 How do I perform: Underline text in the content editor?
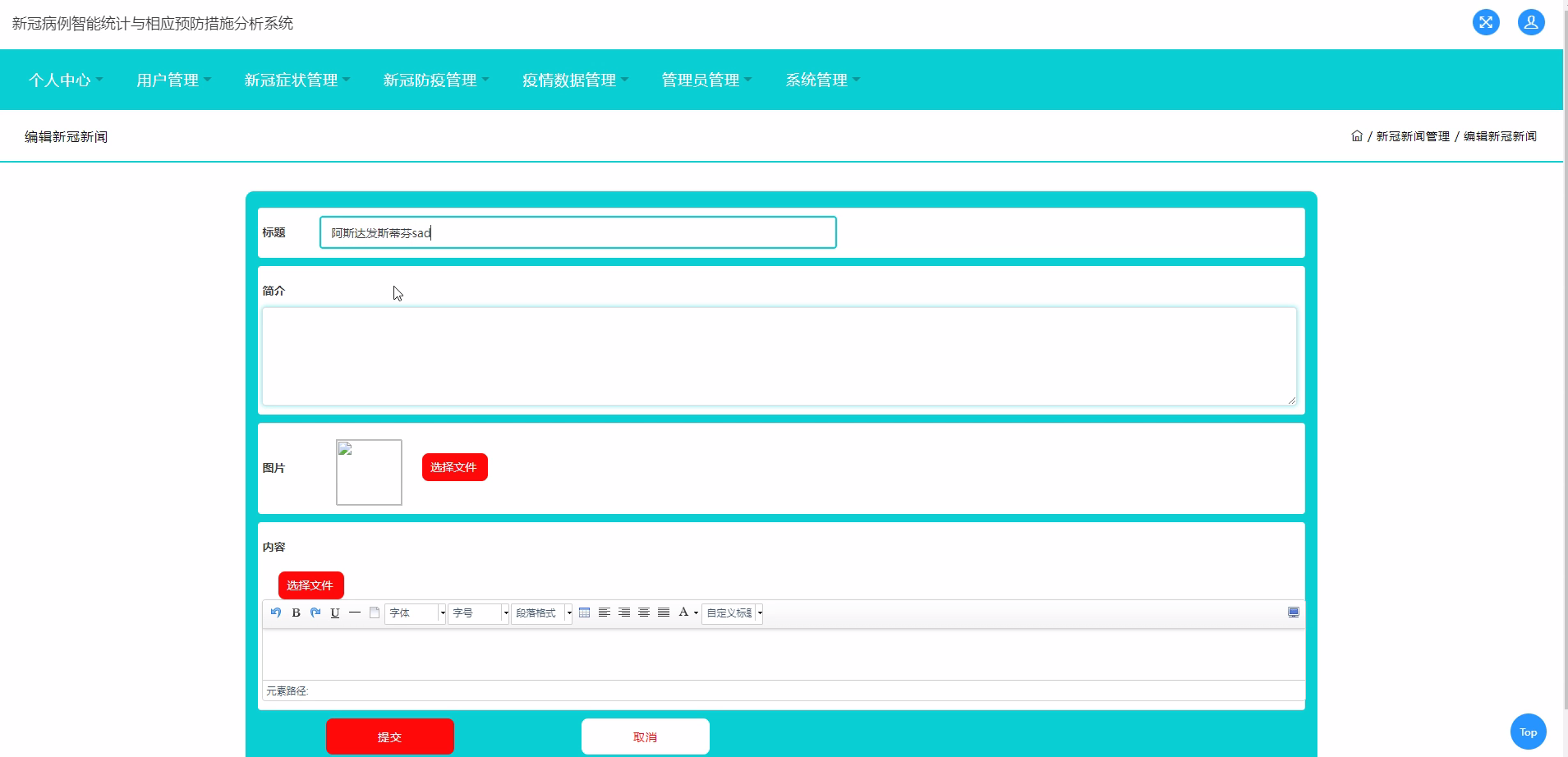pyautogui.click(x=334, y=613)
